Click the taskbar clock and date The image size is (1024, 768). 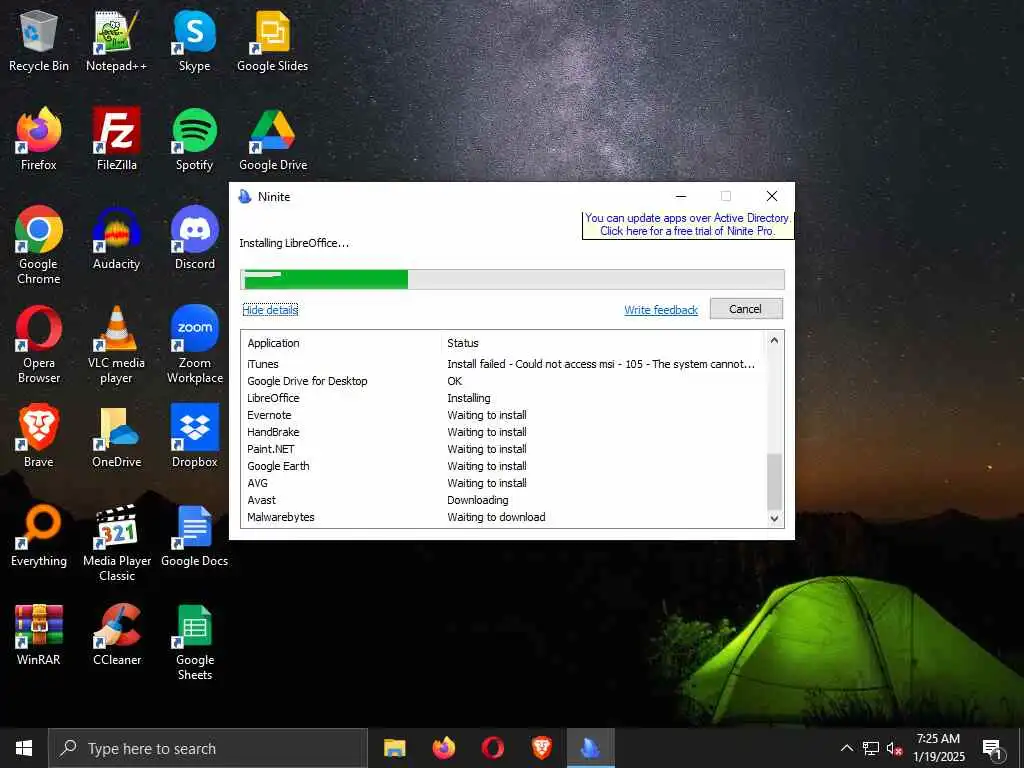pyautogui.click(x=938, y=748)
